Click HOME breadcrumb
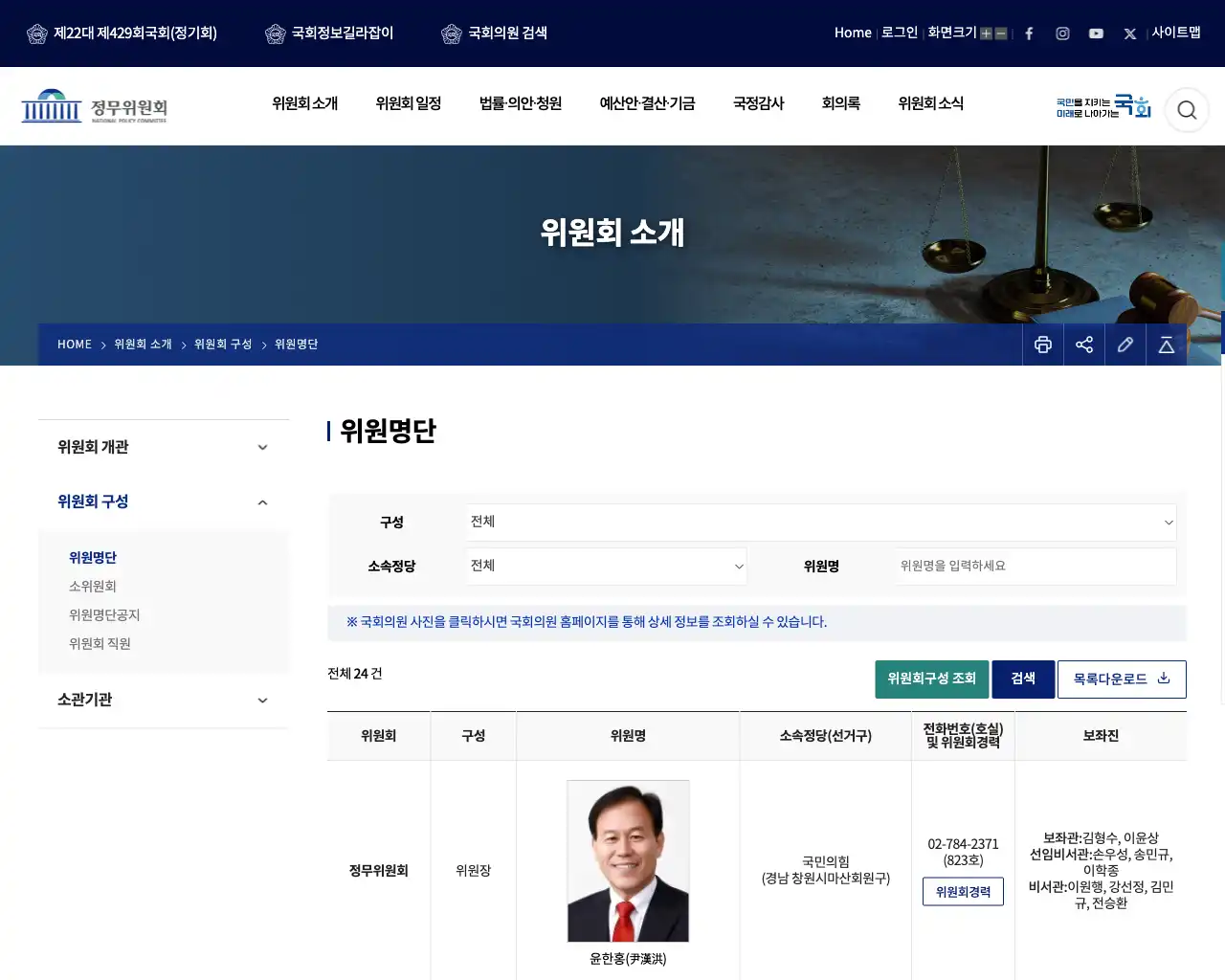This screenshot has width=1225, height=980. click(x=75, y=345)
